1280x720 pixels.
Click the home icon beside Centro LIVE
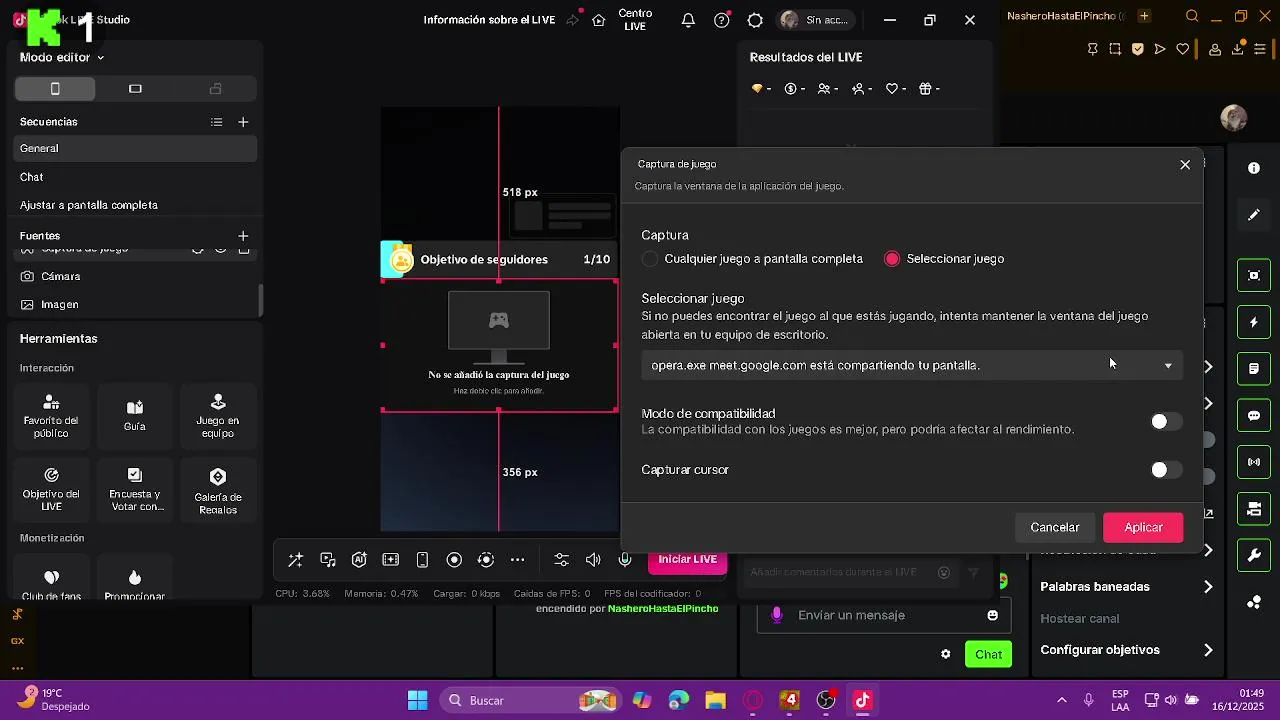[x=599, y=20]
